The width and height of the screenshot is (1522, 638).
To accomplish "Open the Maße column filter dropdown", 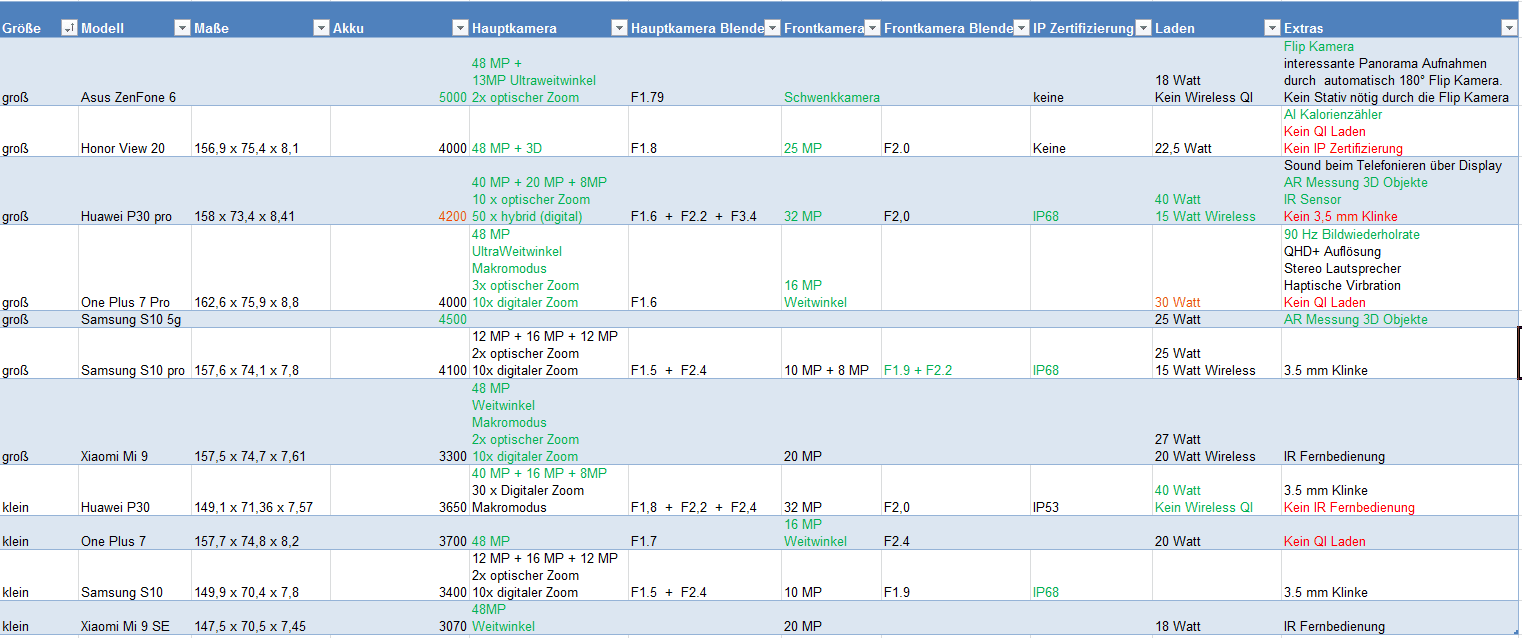I will (x=321, y=28).
